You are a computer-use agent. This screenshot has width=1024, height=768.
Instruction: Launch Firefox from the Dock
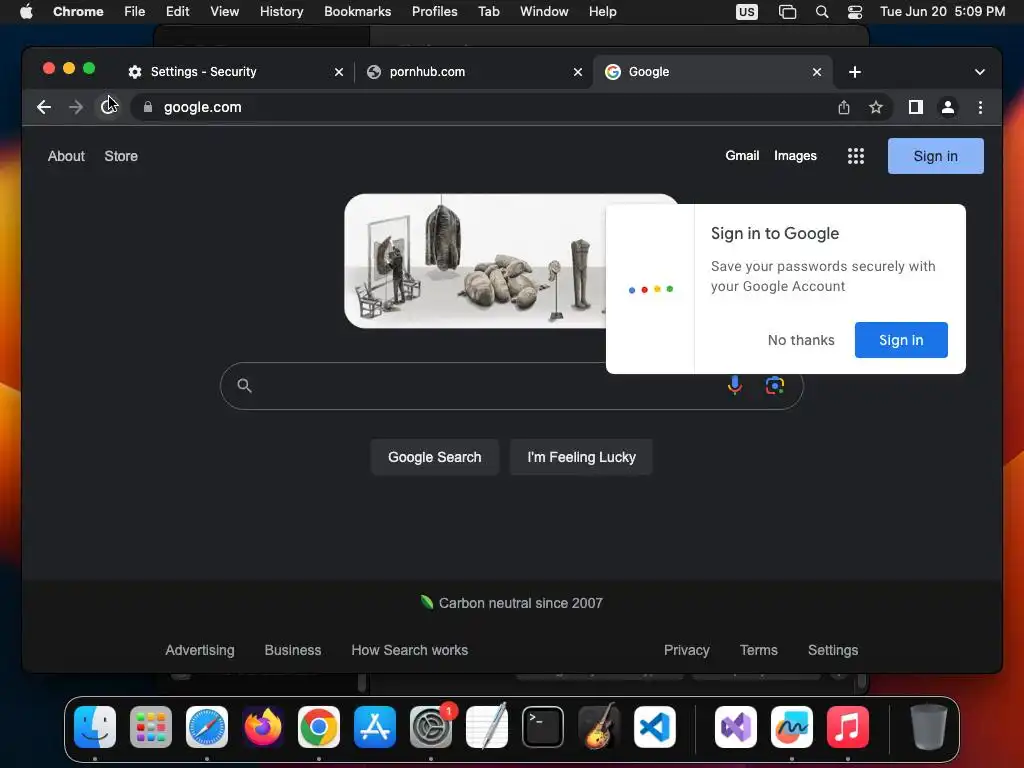[x=263, y=727]
